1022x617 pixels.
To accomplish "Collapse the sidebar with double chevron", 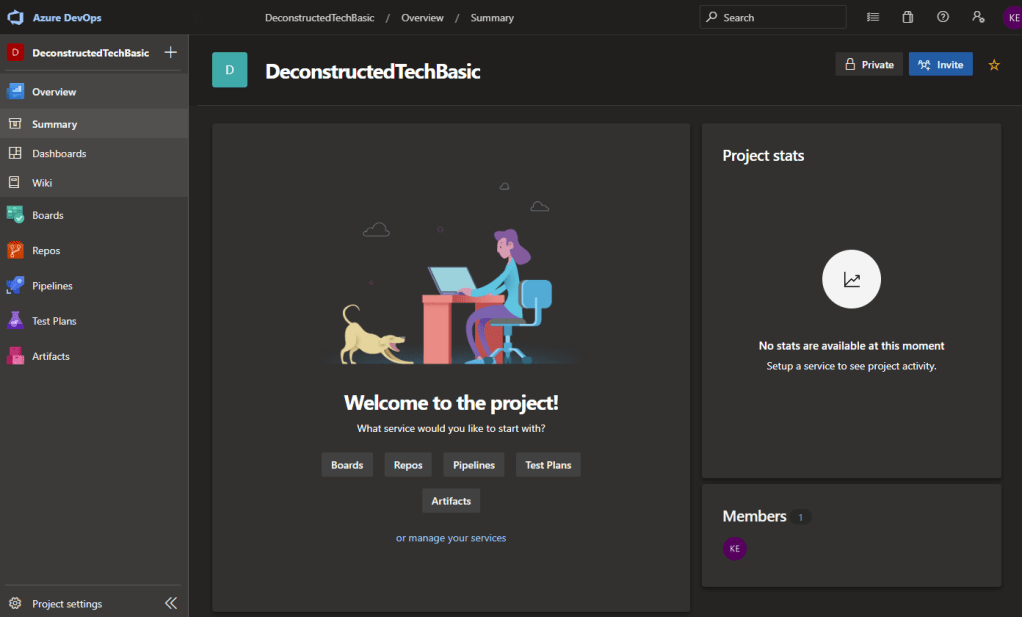I will pyautogui.click(x=171, y=603).
